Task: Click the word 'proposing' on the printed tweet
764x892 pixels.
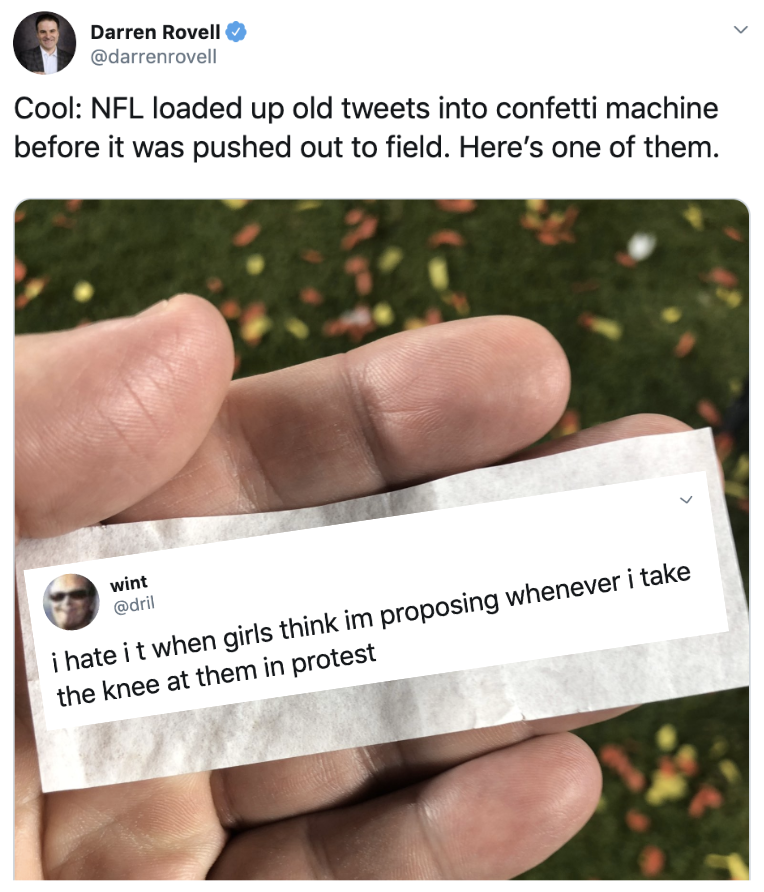Action: pyautogui.click(x=440, y=608)
